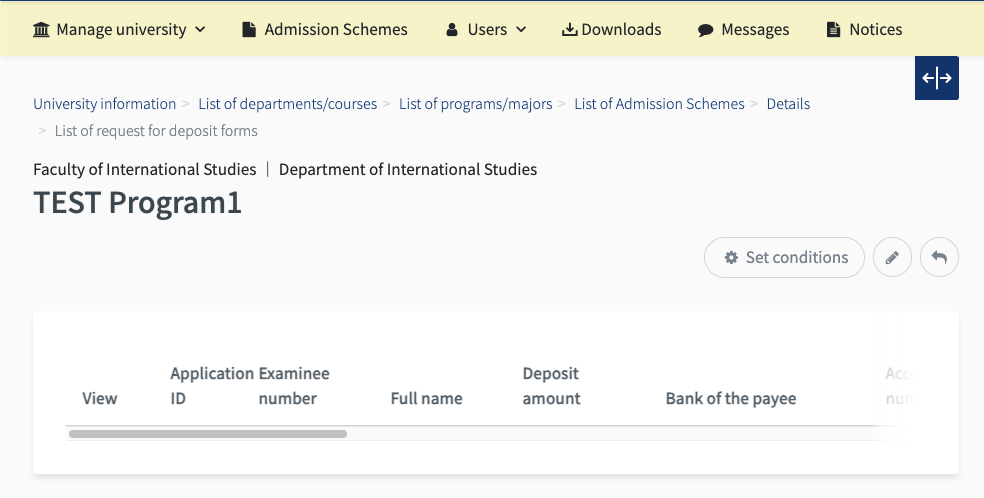Click the pencil edit icon button
This screenshot has width=984, height=498.
click(892, 257)
